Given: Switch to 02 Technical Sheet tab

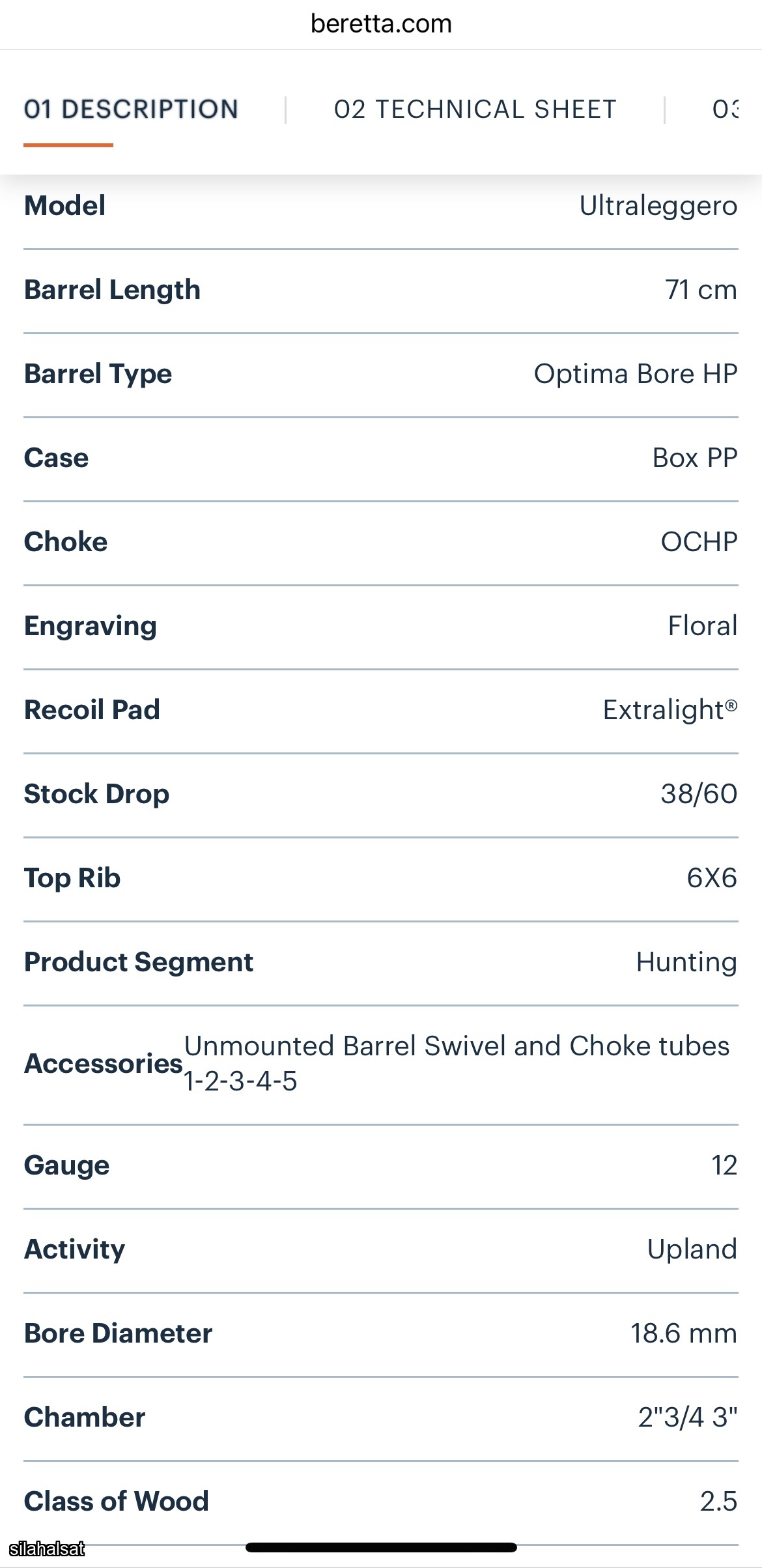Looking at the screenshot, I should tap(475, 109).
